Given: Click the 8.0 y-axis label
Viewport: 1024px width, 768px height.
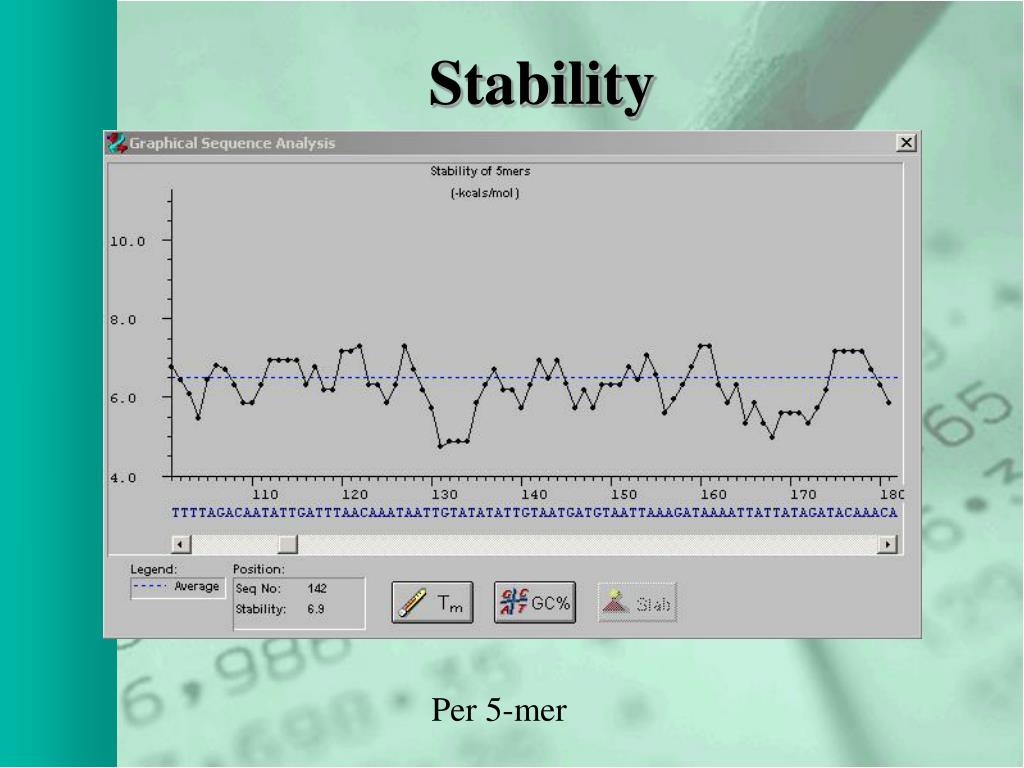Looking at the screenshot, I should [123, 320].
